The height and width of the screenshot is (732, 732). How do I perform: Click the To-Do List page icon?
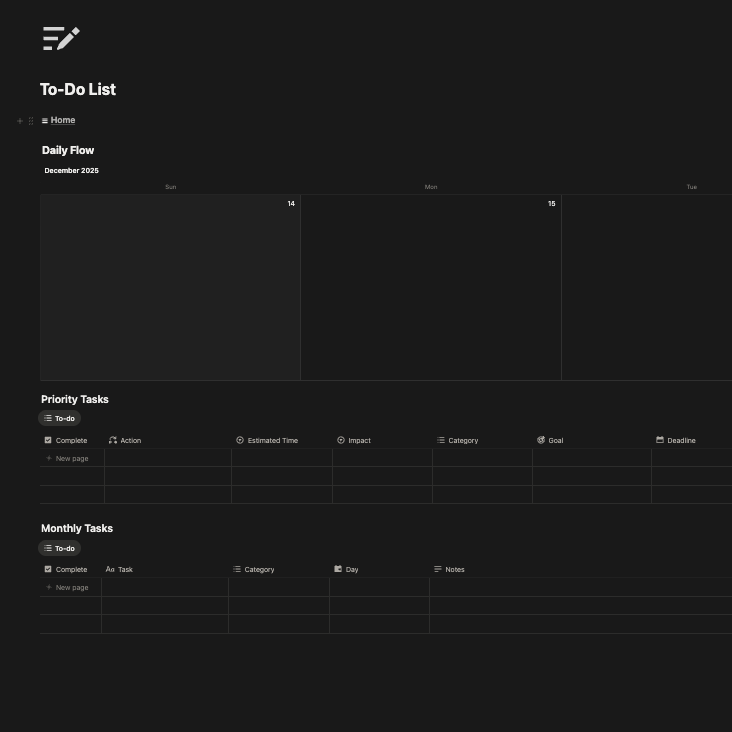[61, 39]
